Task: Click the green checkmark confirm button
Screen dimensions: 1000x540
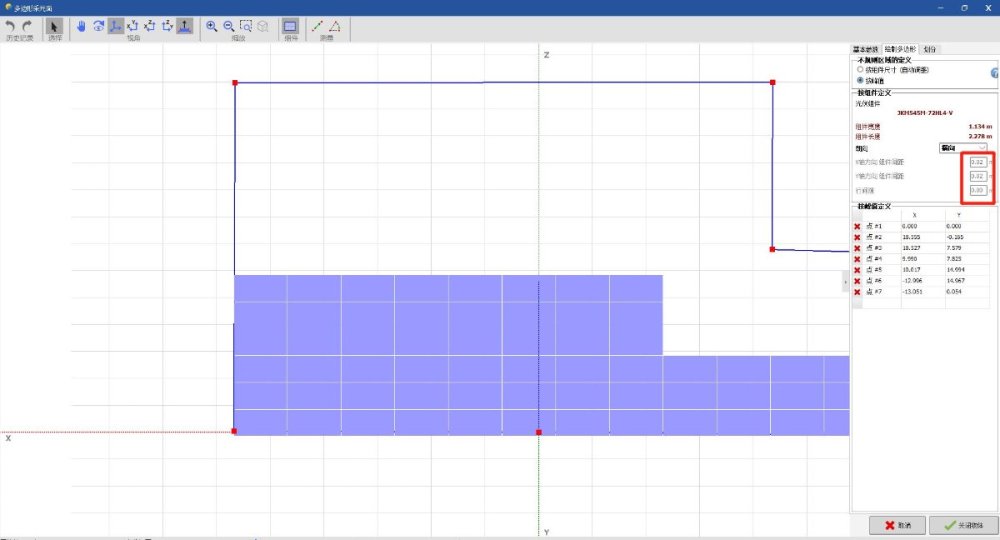Action: [x=962, y=525]
